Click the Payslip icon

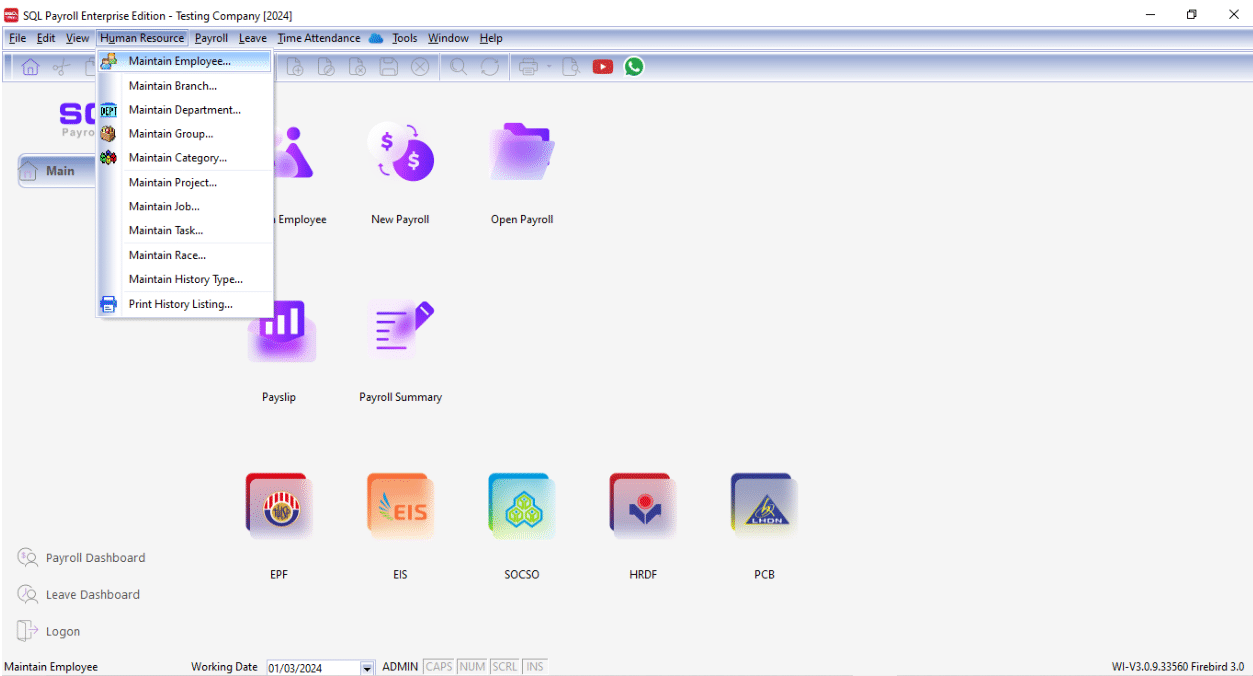[279, 332]
